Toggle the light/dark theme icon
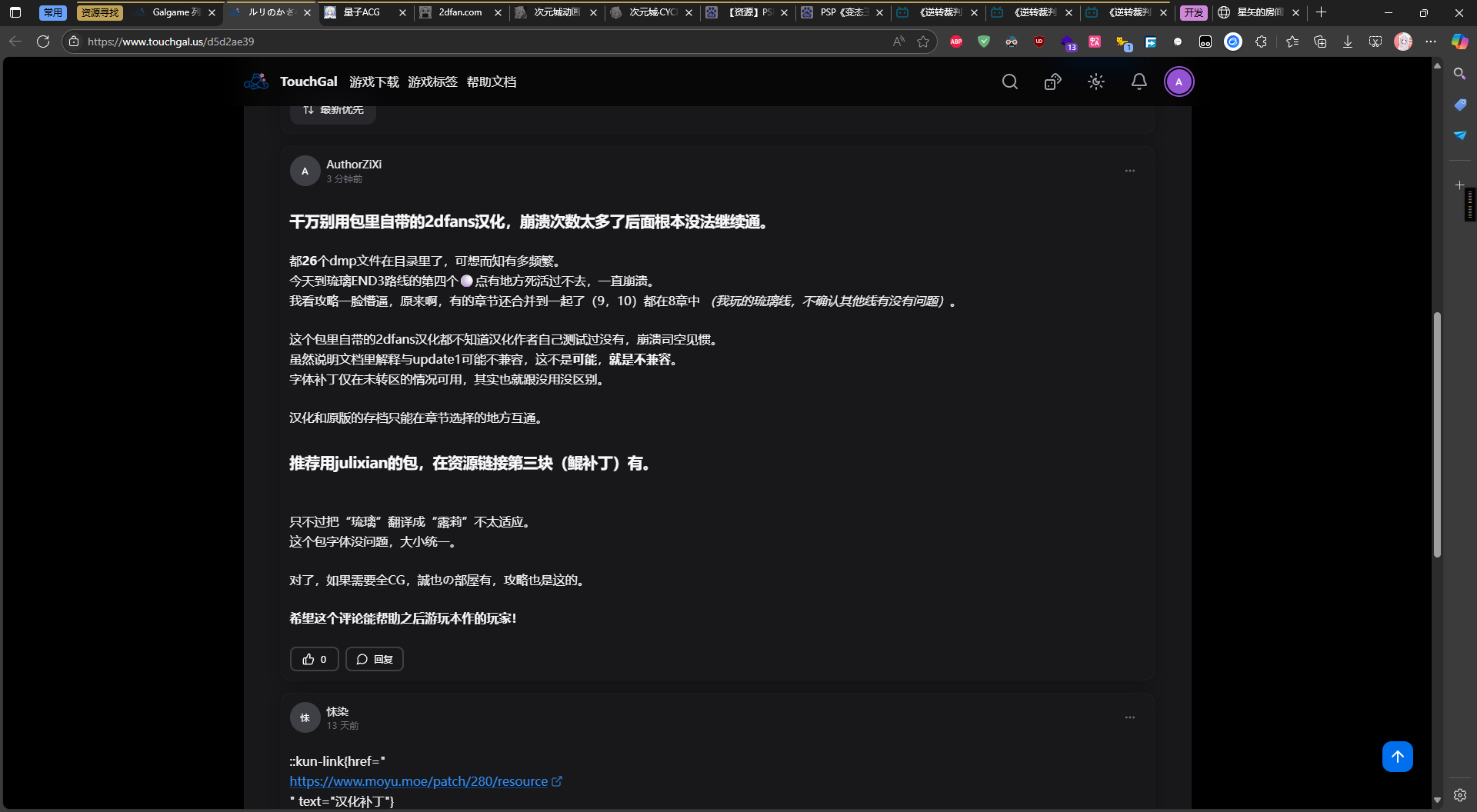1477x812 pixels. (1095, 82)
